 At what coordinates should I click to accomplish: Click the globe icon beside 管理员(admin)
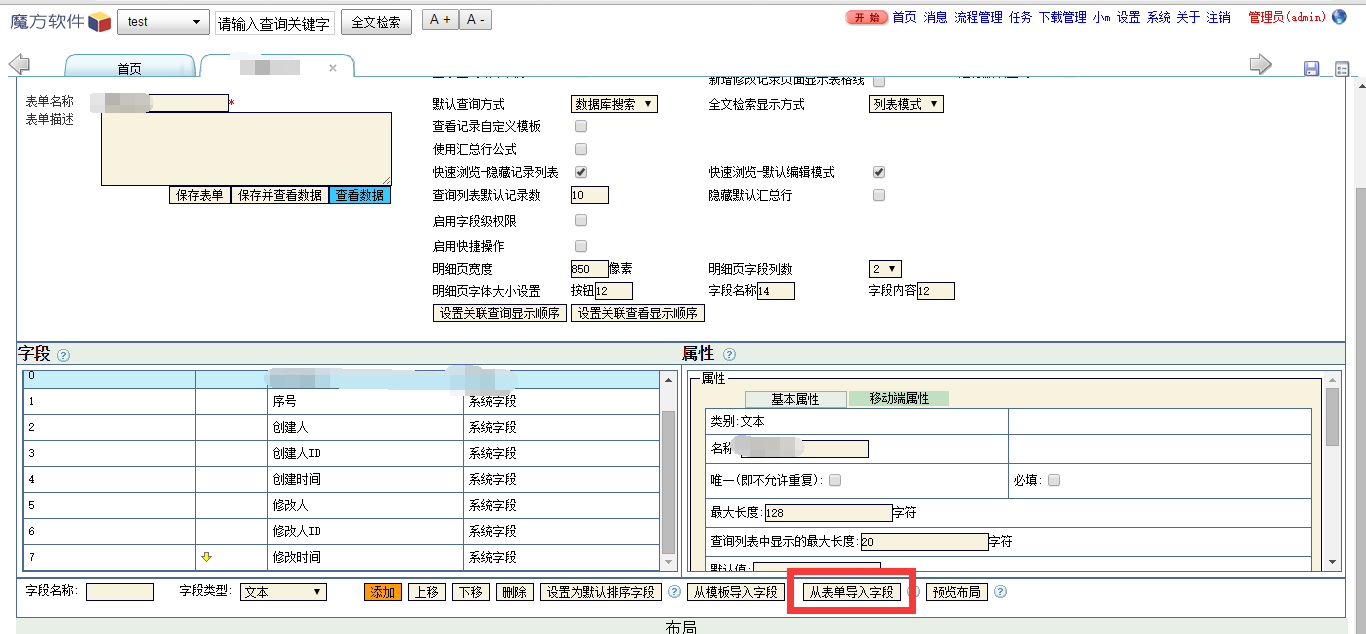tap(1338, 17)
